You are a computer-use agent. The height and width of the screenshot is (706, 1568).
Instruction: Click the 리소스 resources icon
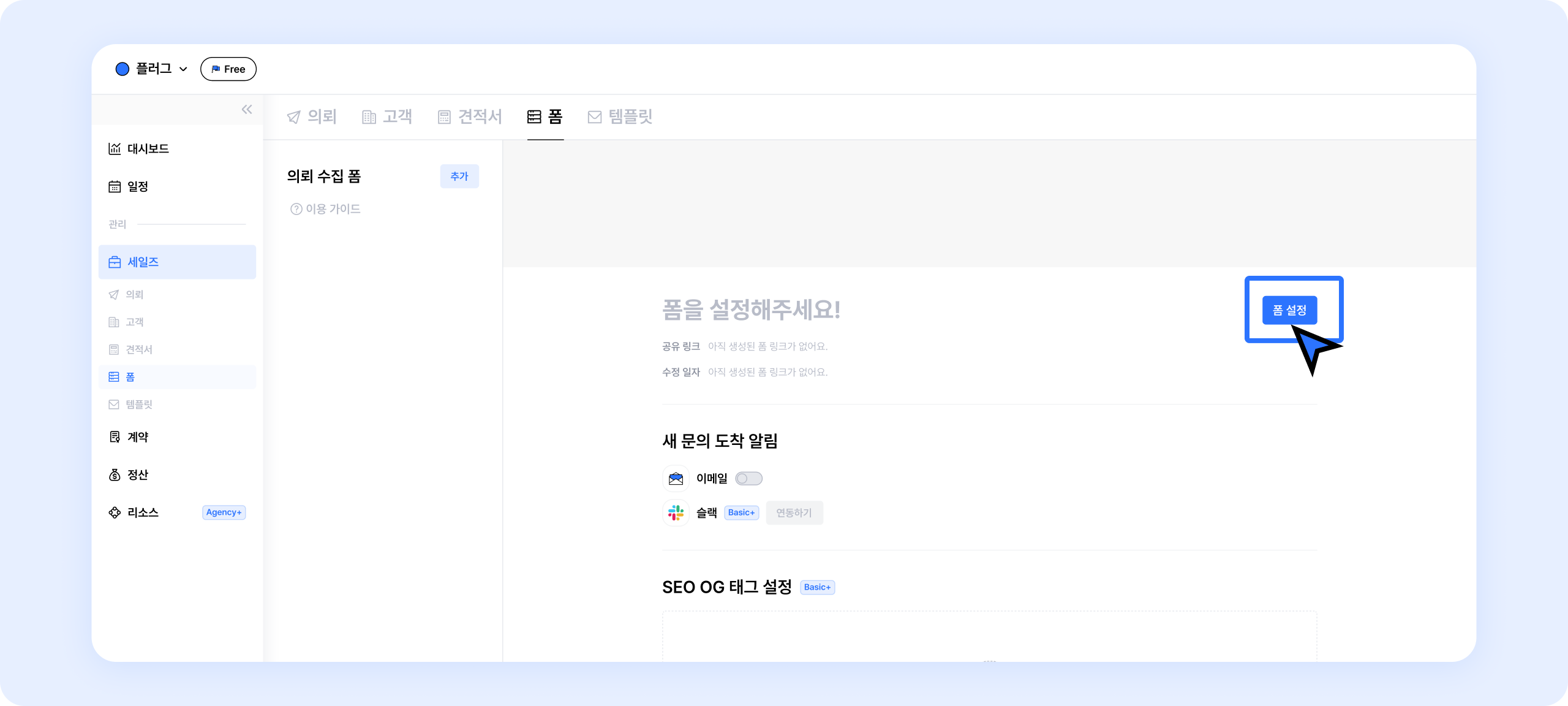(x=115, y=512)
